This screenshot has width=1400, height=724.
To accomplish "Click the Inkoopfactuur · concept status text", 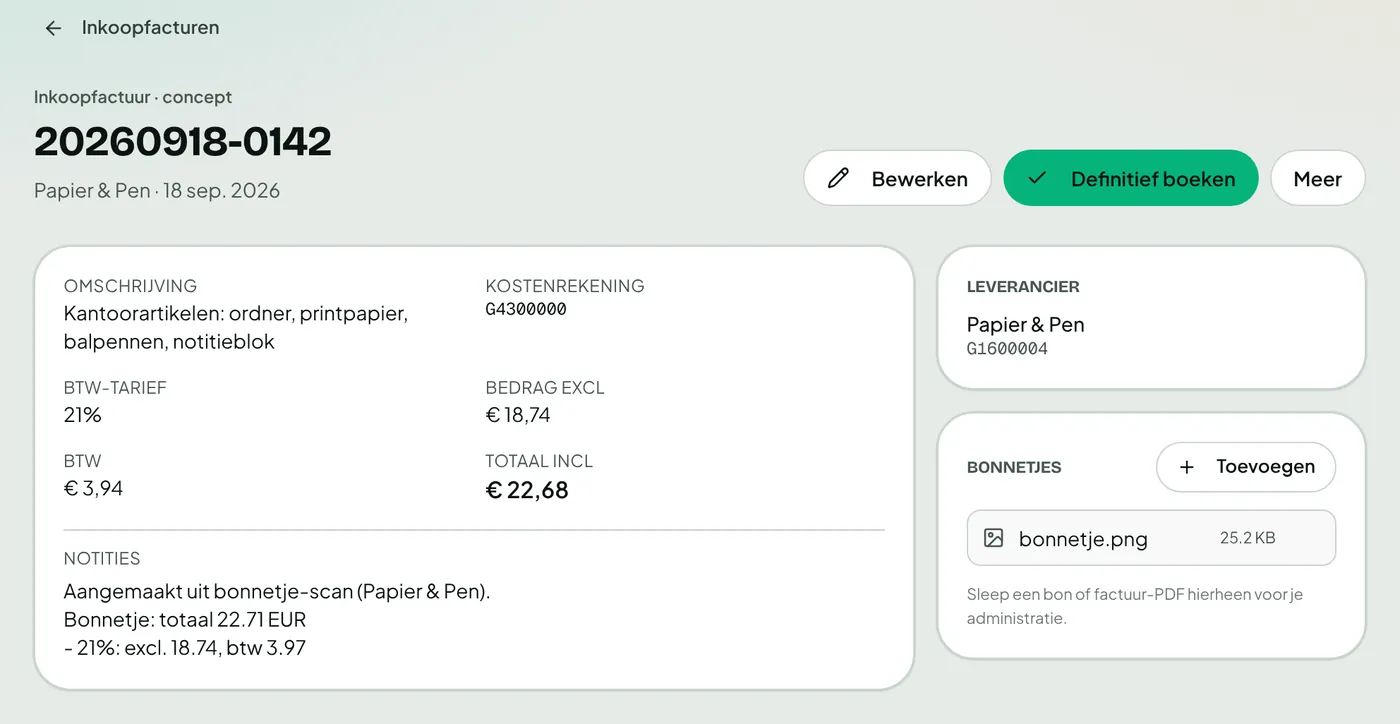I will coord(133,97).
